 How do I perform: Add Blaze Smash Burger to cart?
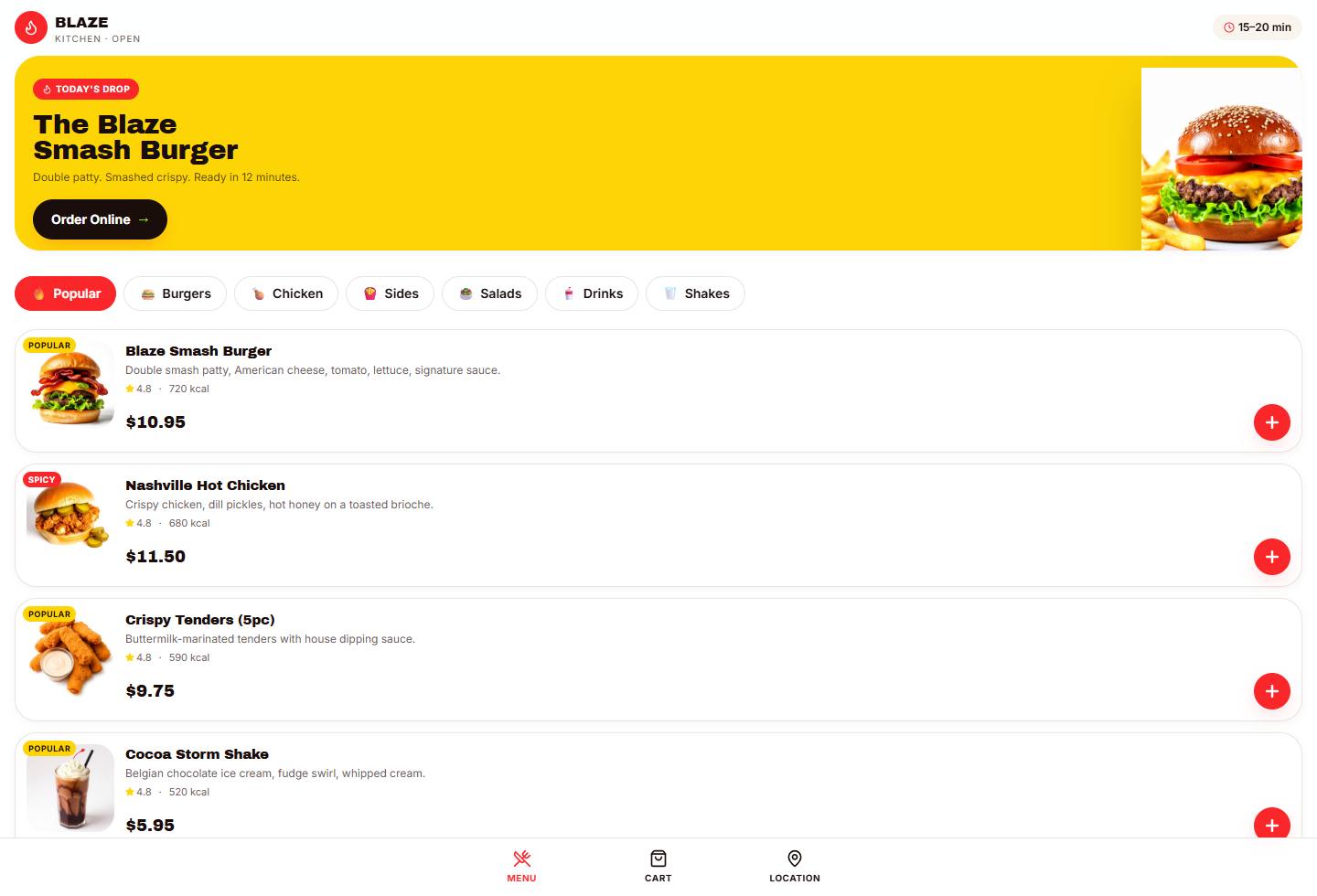pos(1271,422)
